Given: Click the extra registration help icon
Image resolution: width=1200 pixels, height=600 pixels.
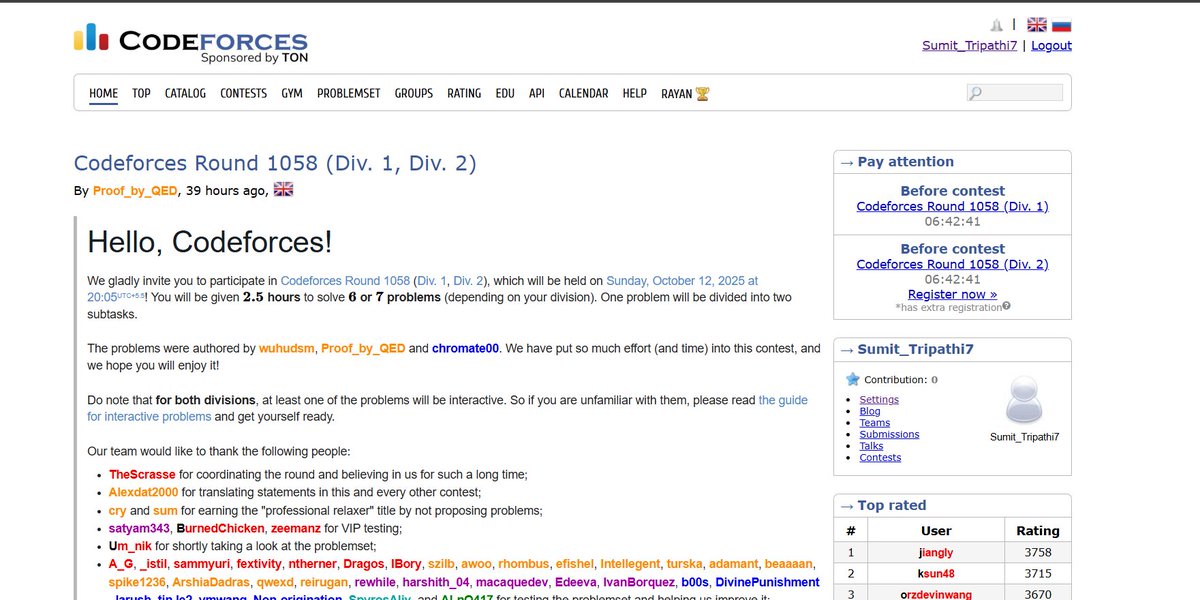Looking at the screenshot, I should pos(1006,306).
